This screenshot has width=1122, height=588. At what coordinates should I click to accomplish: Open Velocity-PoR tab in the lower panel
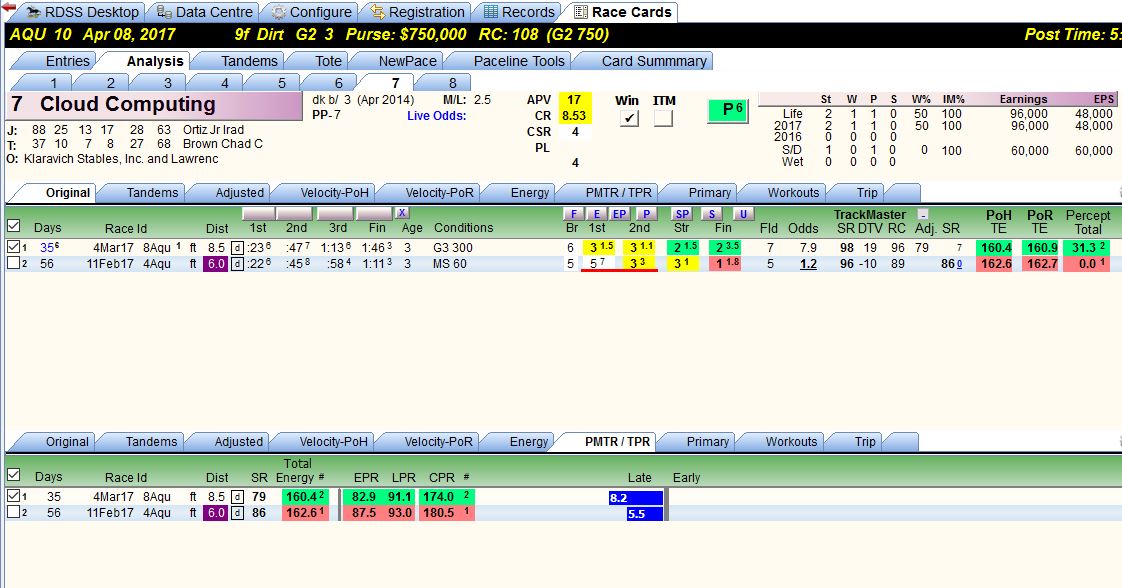[x=438, y=441]
